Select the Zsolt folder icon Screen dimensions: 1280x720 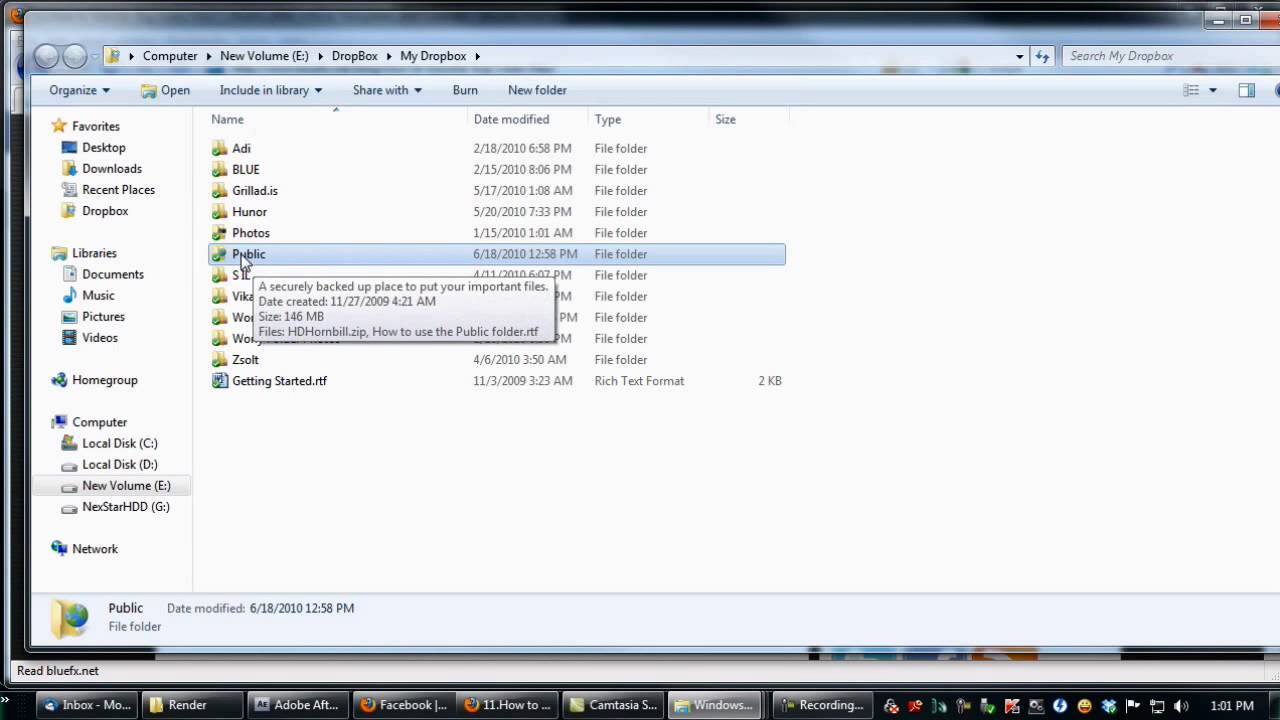pyautogui.click(x=220, y=359)
